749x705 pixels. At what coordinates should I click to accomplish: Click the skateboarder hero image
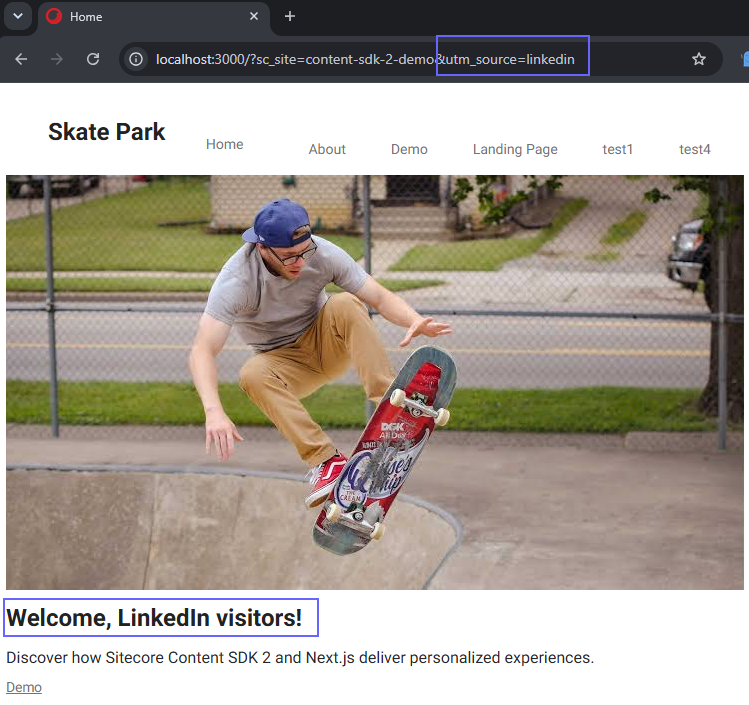[374, 382]
